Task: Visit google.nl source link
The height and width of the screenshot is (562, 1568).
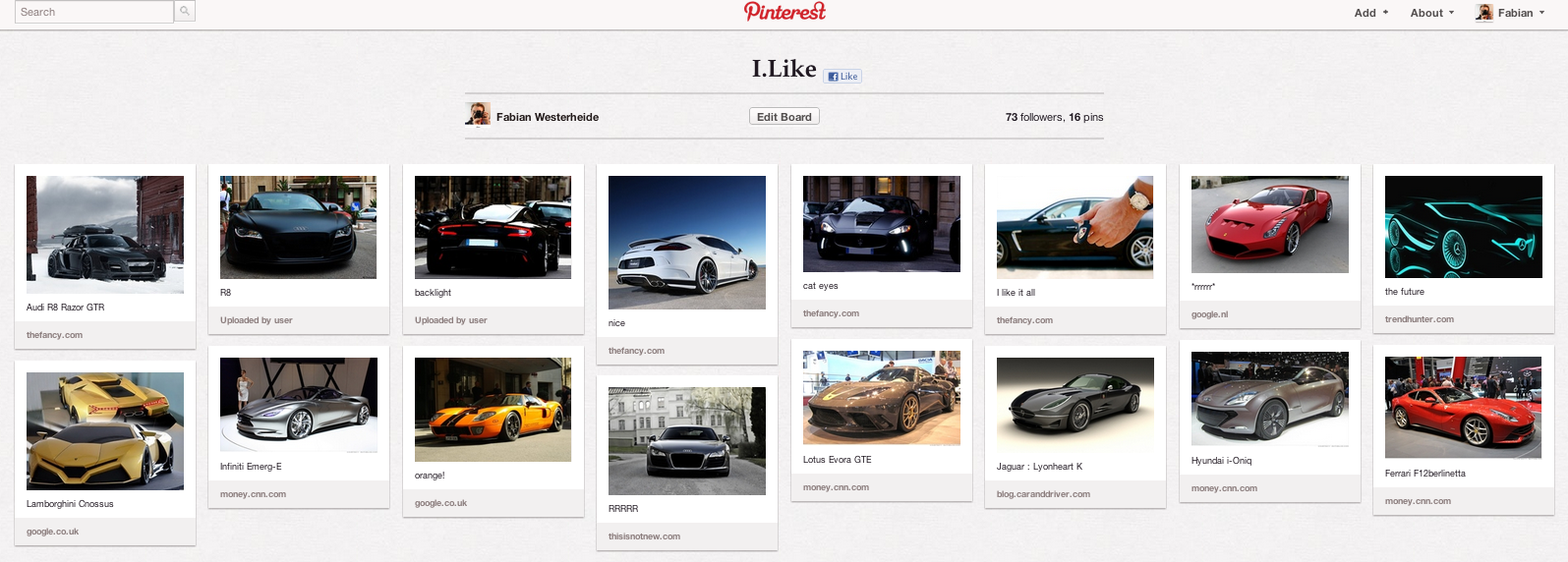Action: (x=1209, y=314)
